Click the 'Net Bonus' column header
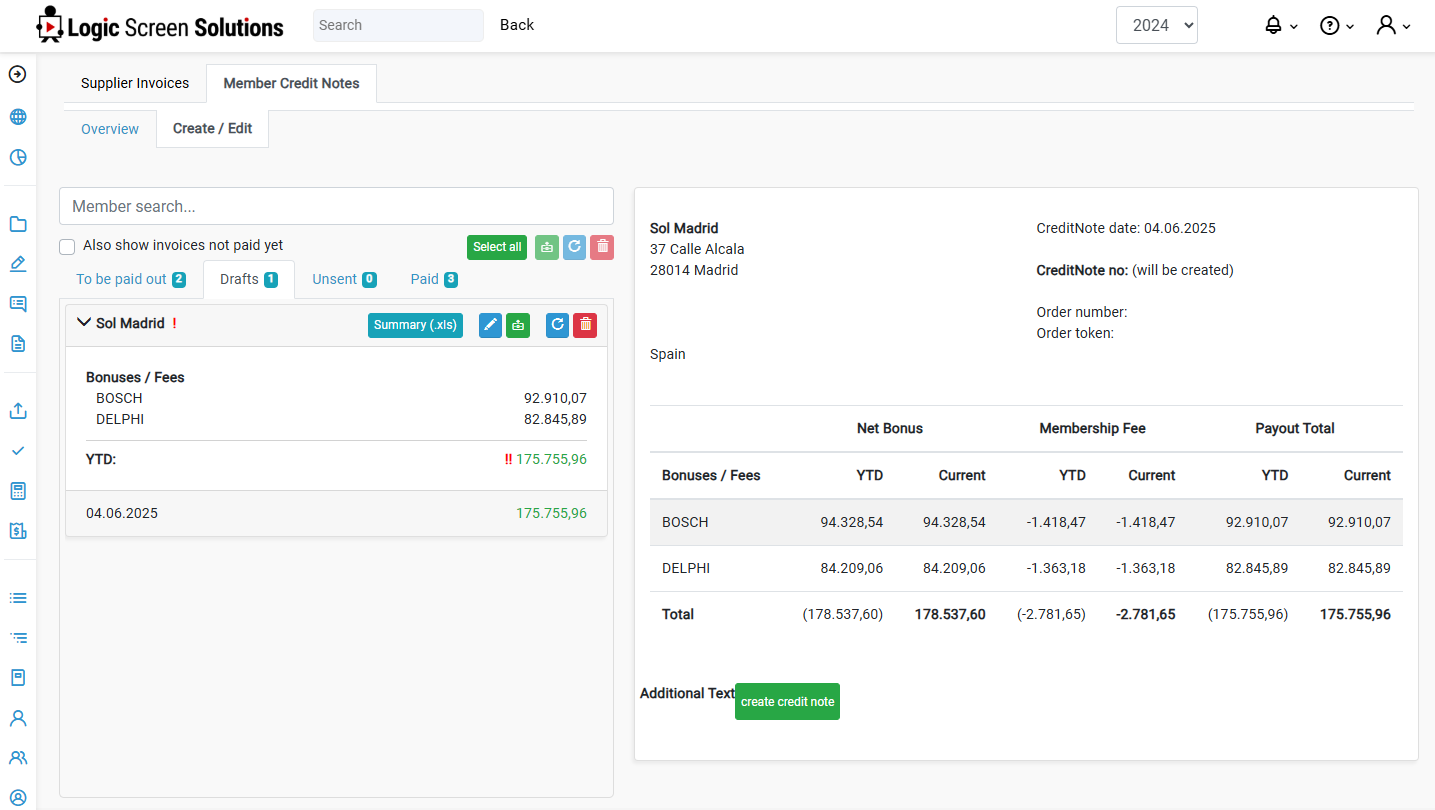 890,428
